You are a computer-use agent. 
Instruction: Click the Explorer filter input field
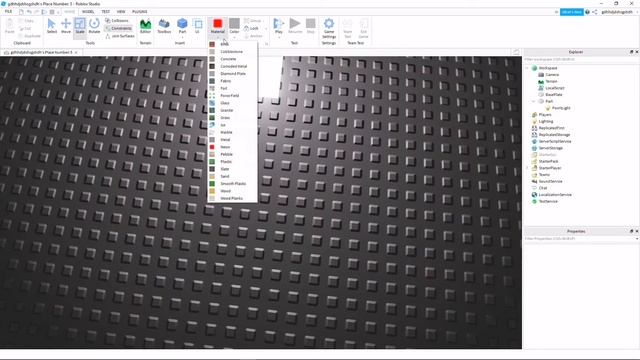coord(581,59)
